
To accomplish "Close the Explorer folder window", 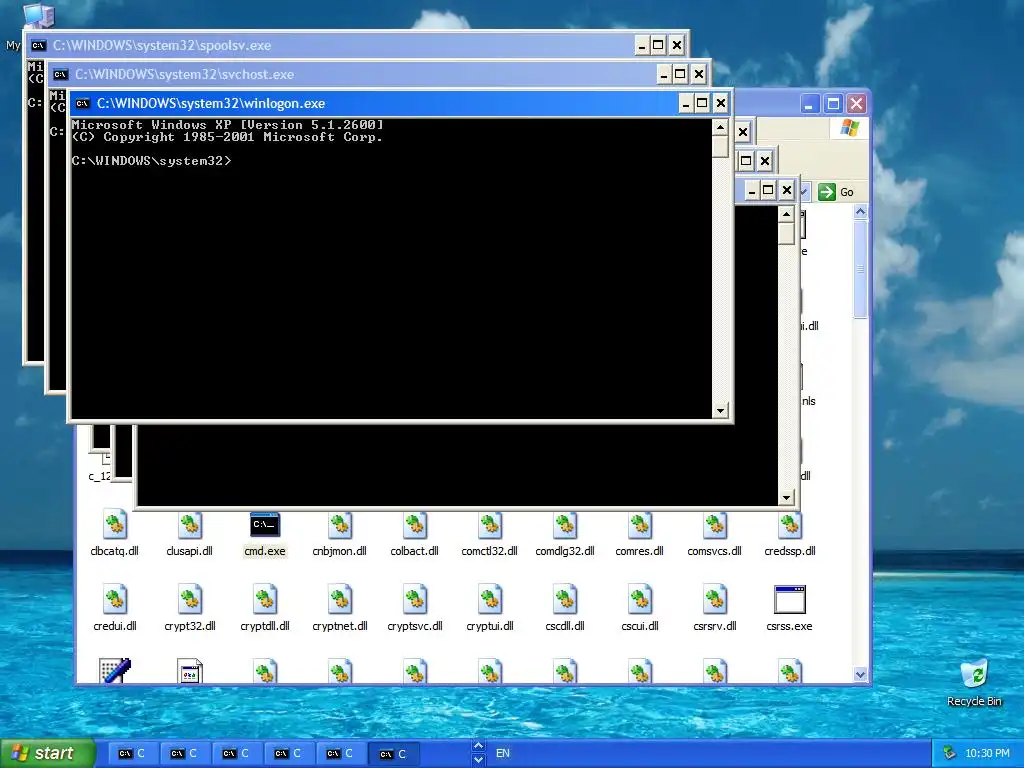I will pos(856,104).
